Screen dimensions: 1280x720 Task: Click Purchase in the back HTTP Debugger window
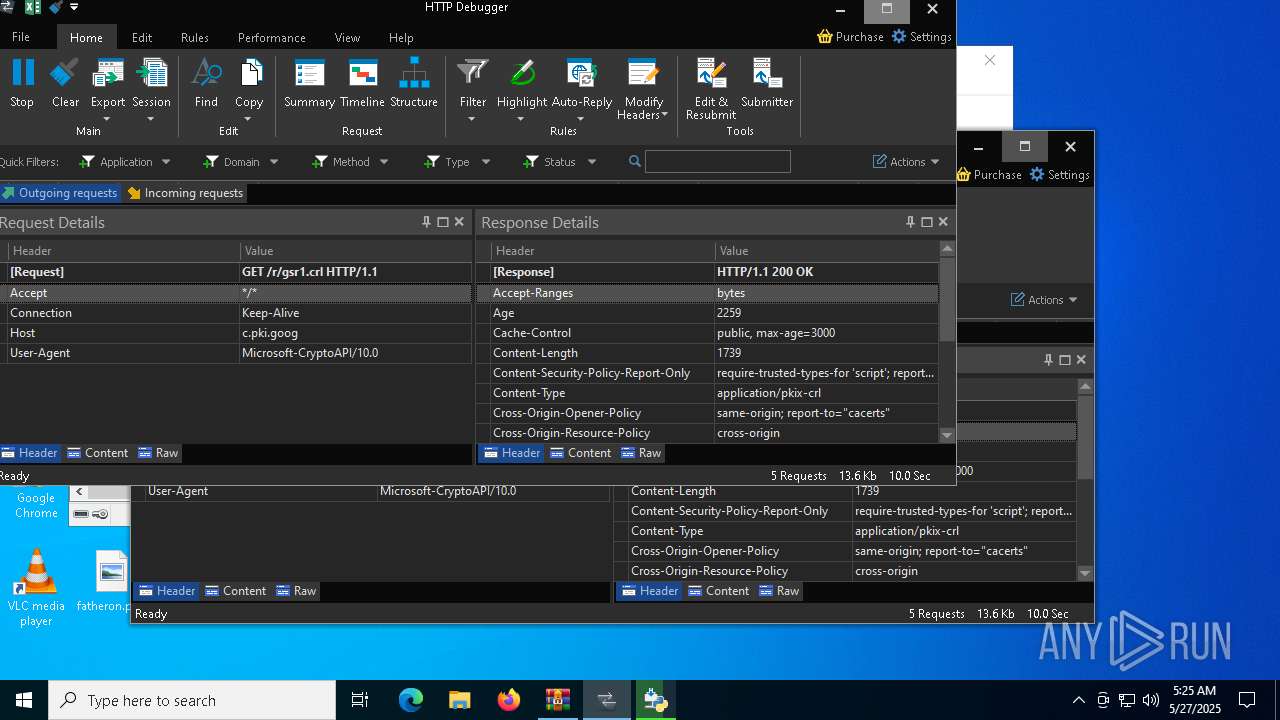coord(989,175)
